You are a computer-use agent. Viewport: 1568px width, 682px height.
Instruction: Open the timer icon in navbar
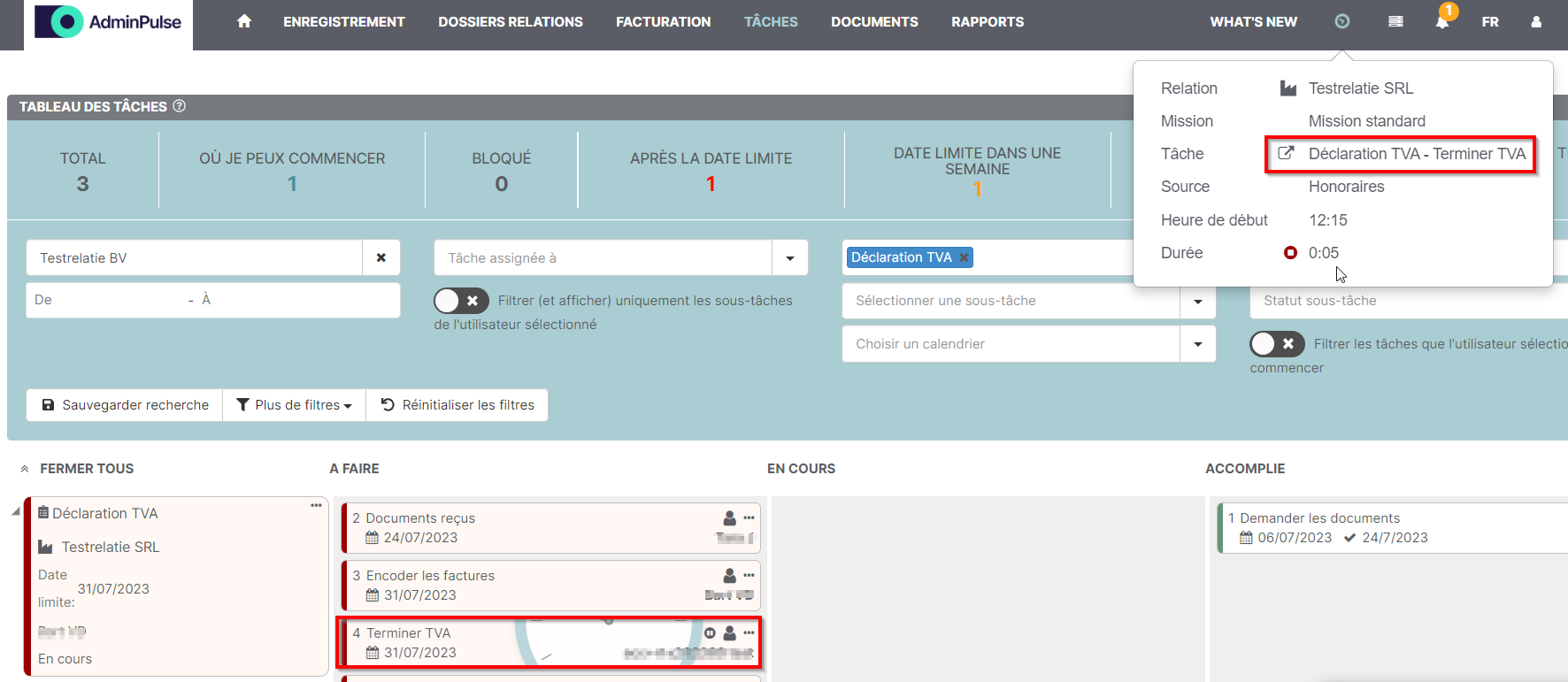tap(1341, 21)
